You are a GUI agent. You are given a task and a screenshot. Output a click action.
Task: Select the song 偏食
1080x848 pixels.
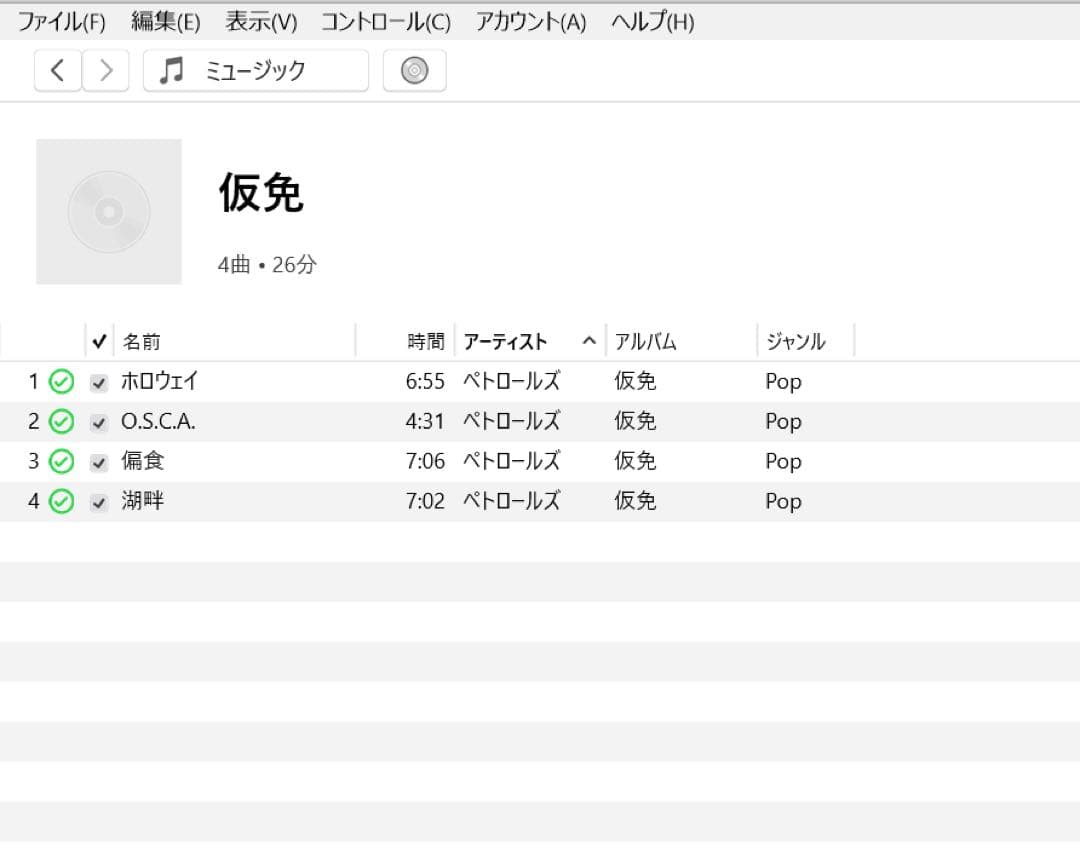[x=143, y=461]
